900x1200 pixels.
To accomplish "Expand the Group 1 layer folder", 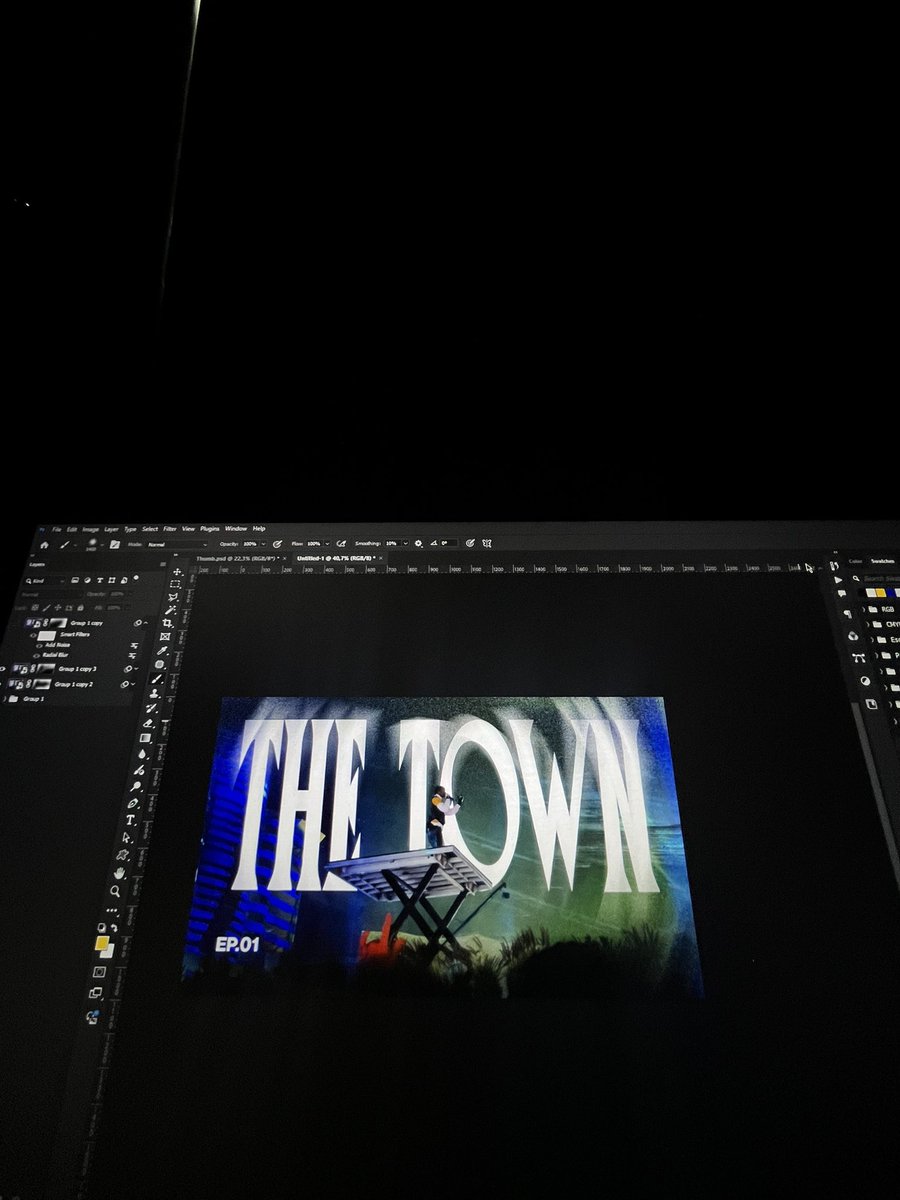I will coord(4,698).
